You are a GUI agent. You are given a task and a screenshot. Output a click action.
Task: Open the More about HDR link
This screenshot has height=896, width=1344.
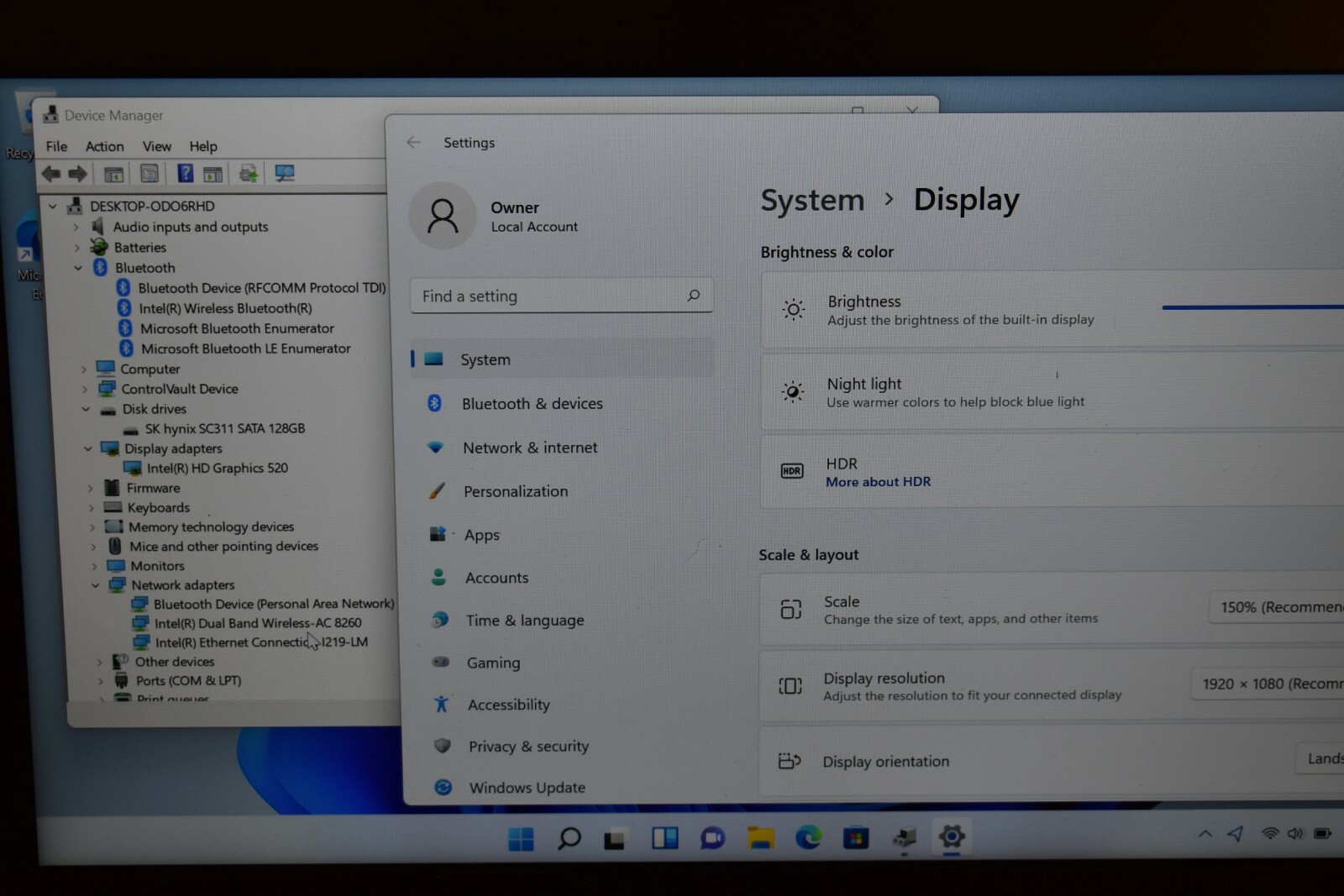(878, 482)
